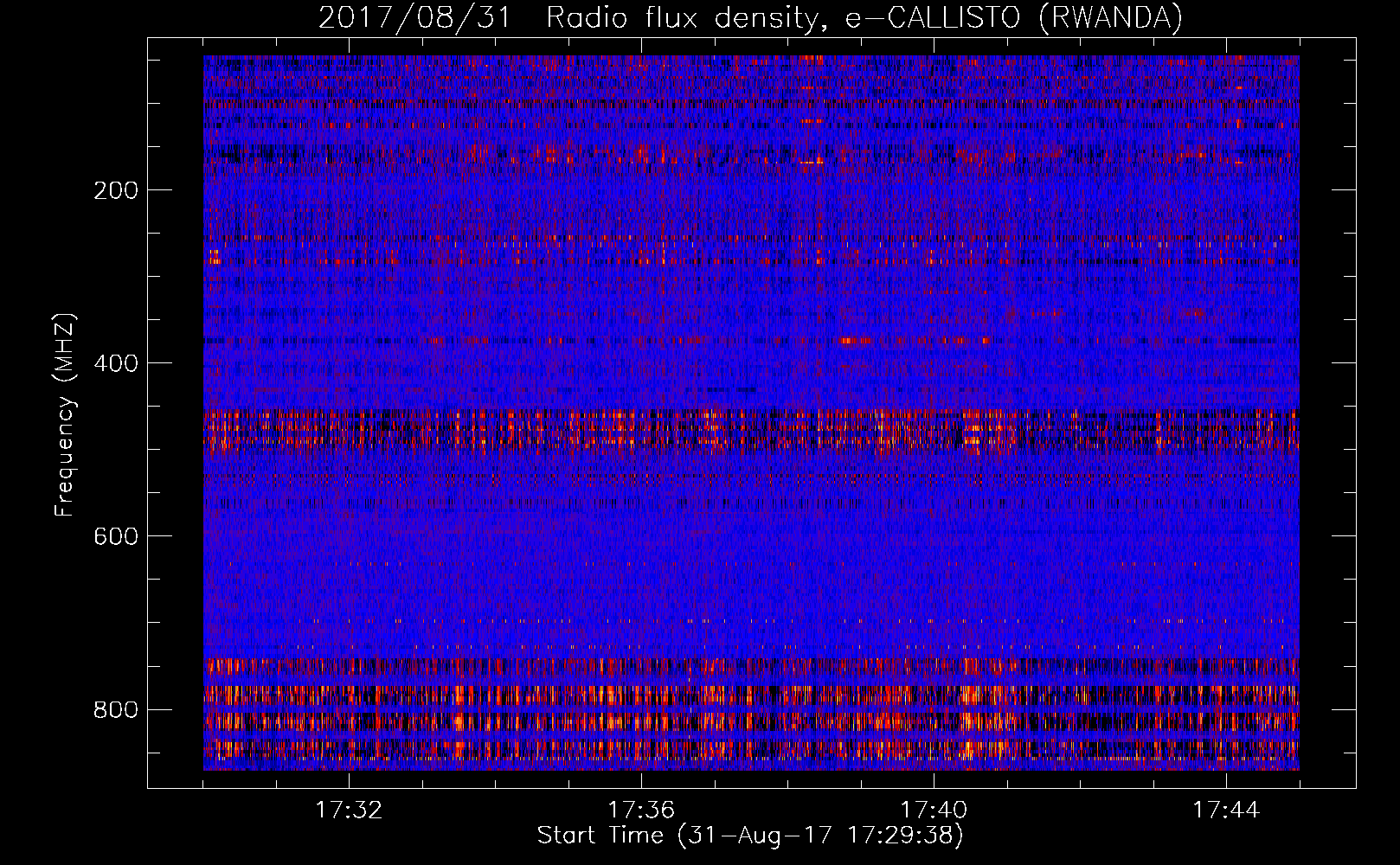Click the '2017/08/31' date in title
Viewport: 1400px width, 865px height.
click(x=414, y=17)
